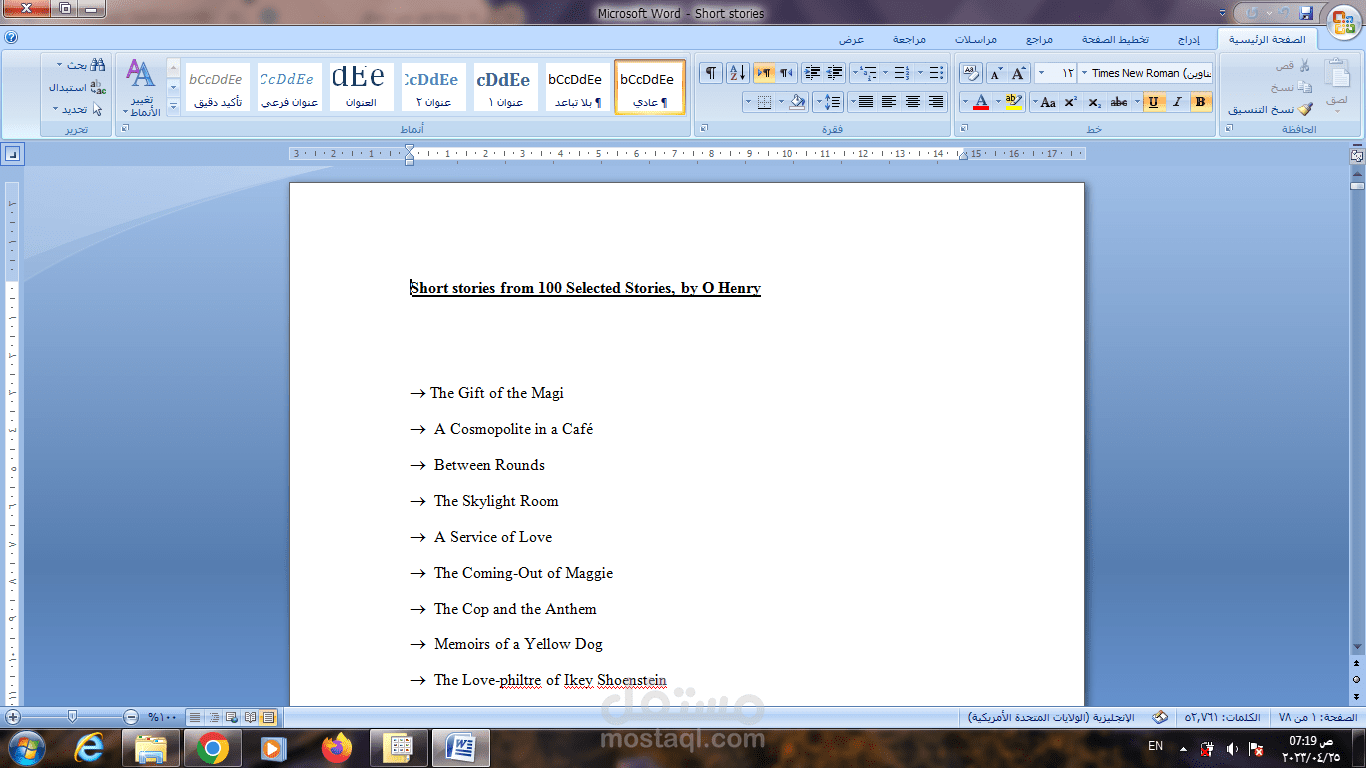Open the Mailings (مراسلات) tab
The image size is (1366, 768).
click(x=974, y=39)
